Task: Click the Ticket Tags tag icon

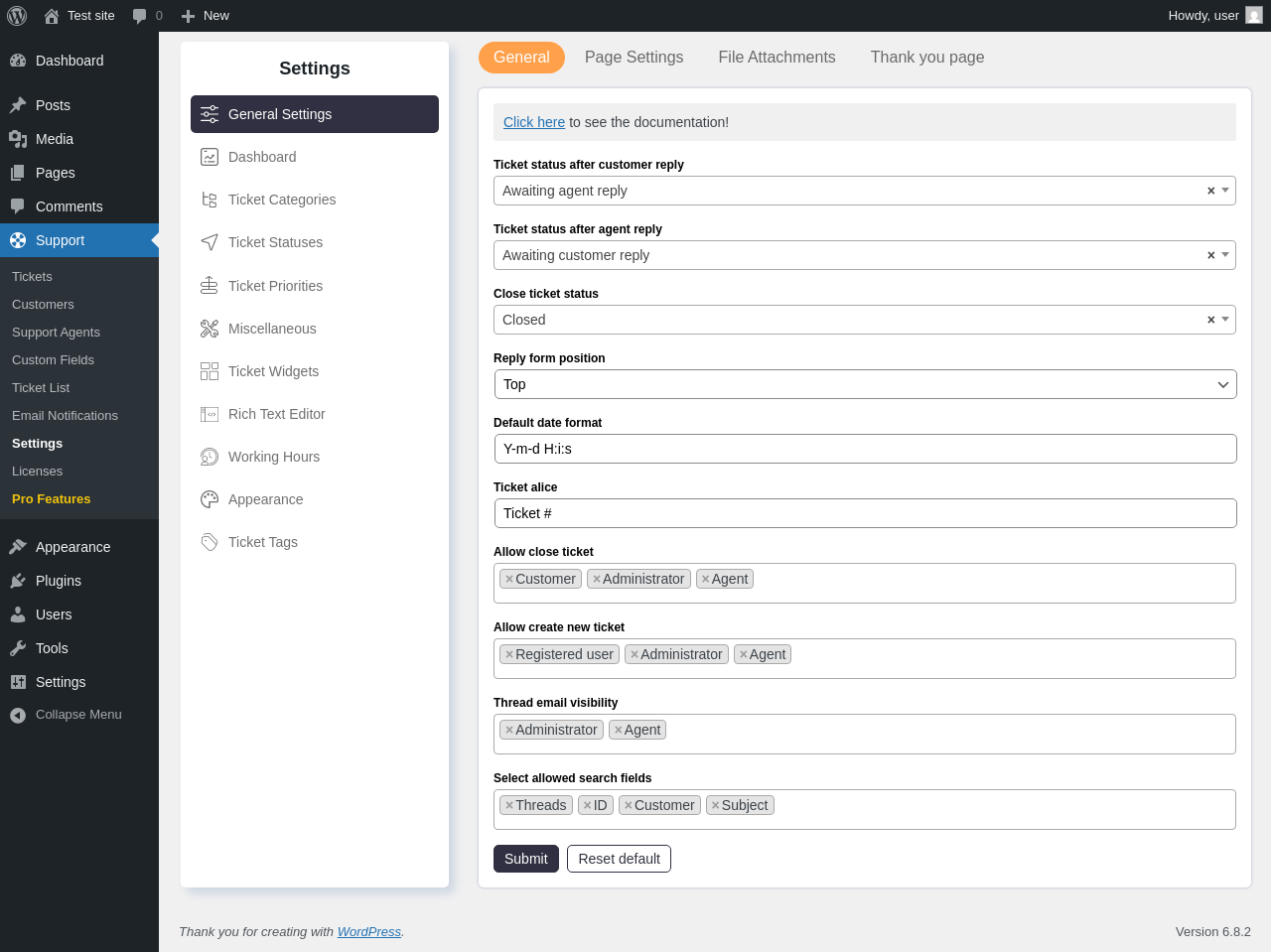Action: click(x=210, y=542)
